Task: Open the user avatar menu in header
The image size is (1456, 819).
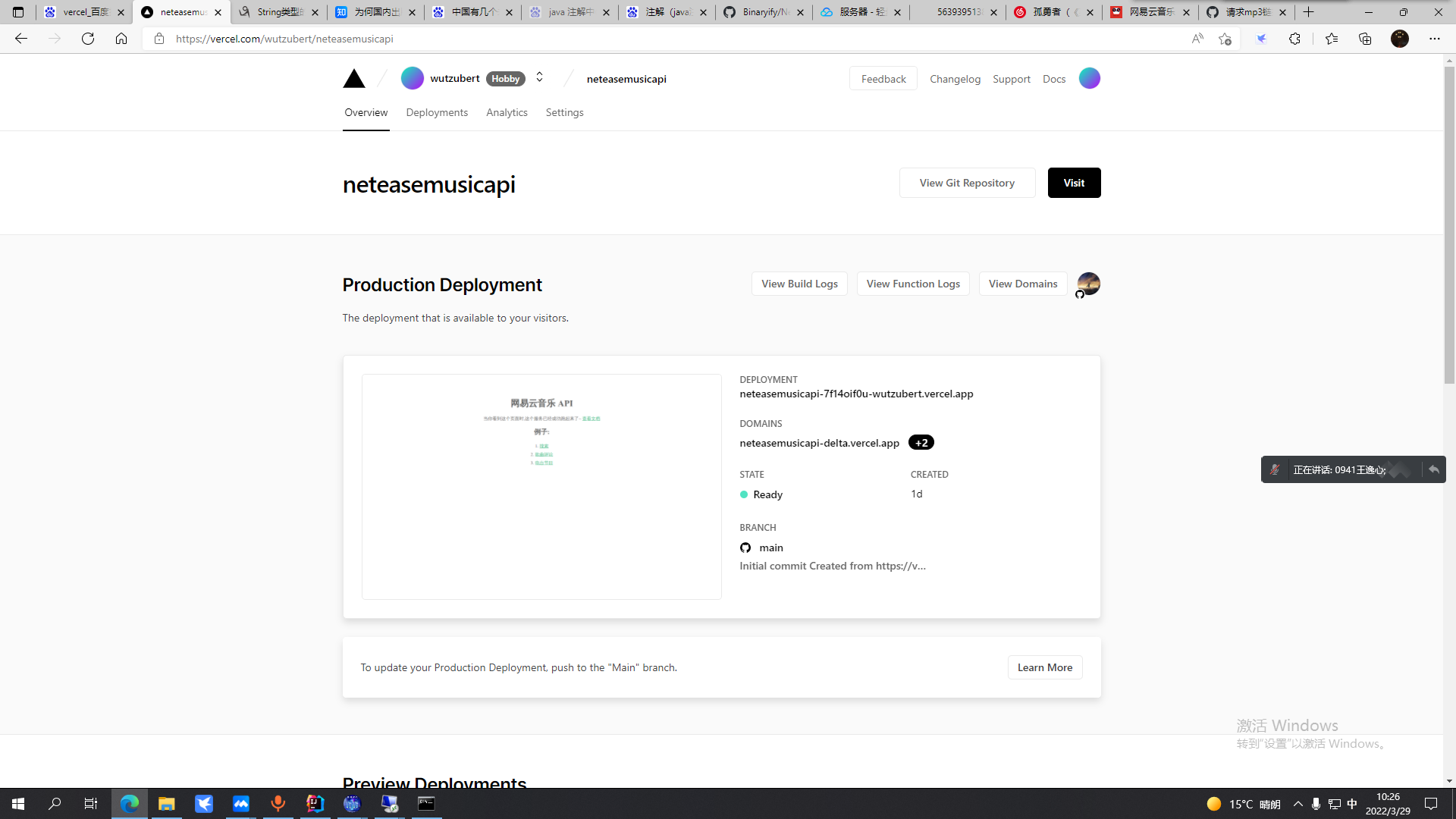Action: point(1089,78)
